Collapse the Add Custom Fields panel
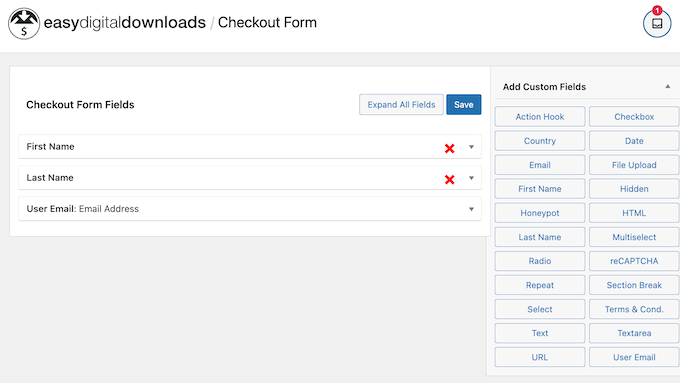The height and width of the screenshot is (383, 680). coord(668,87)
